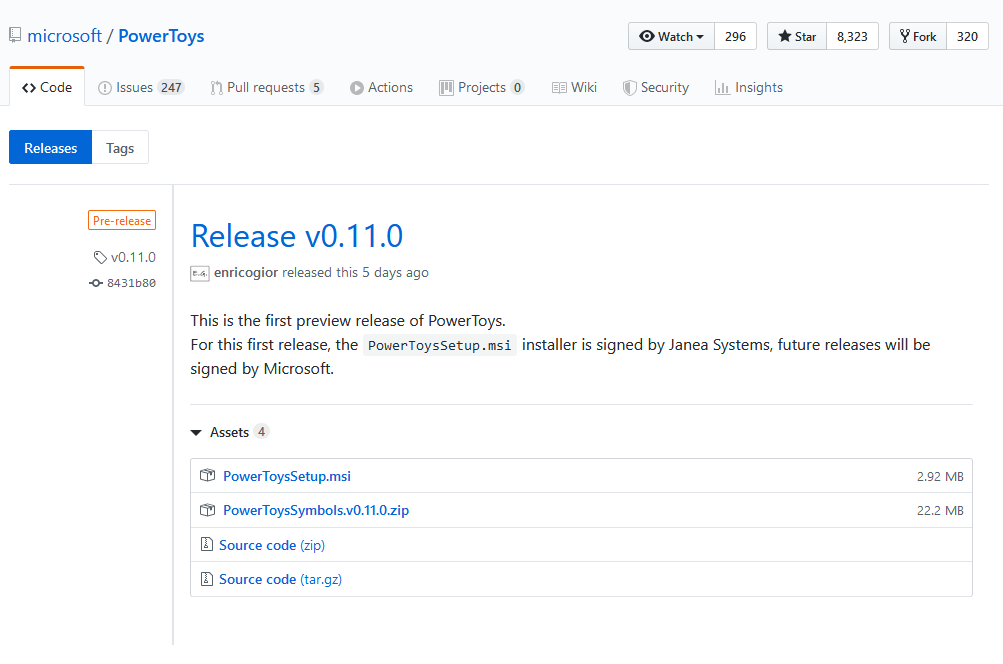Open the Release v0.11.0 title link
The image size is (1003, 664).
tap(297, 236)
